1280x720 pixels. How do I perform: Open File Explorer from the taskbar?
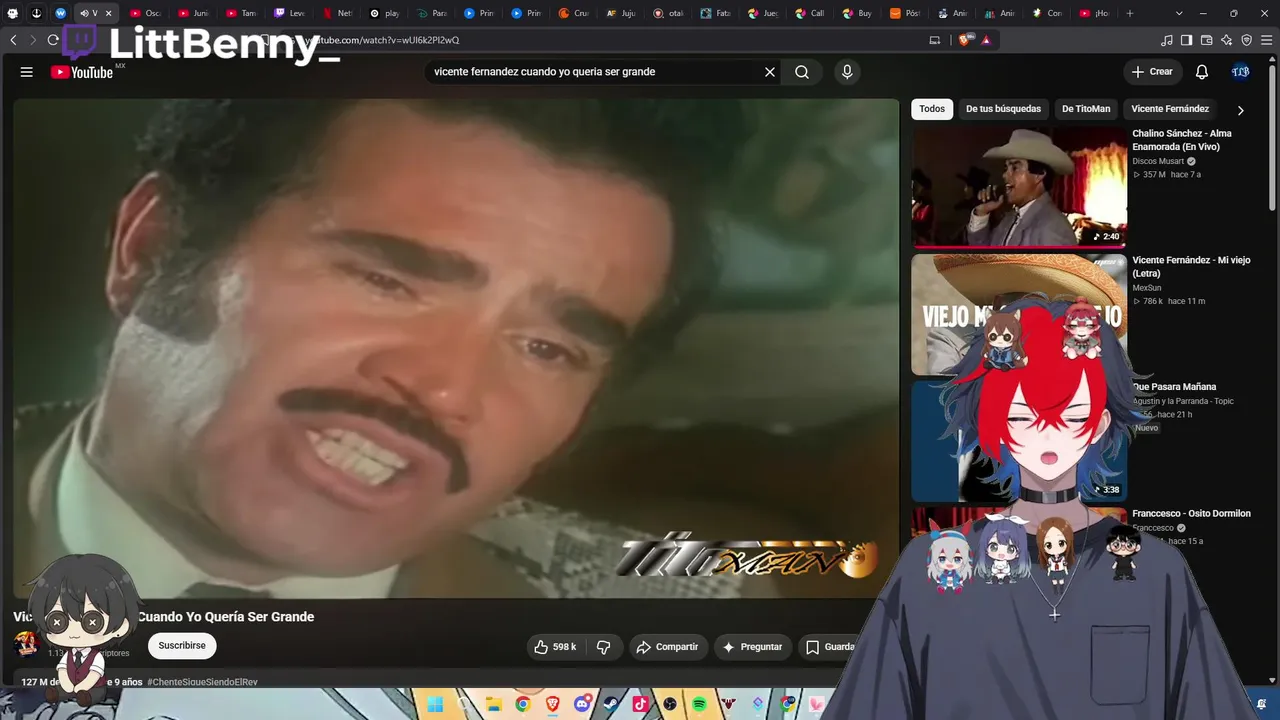[x=493, y=705]
